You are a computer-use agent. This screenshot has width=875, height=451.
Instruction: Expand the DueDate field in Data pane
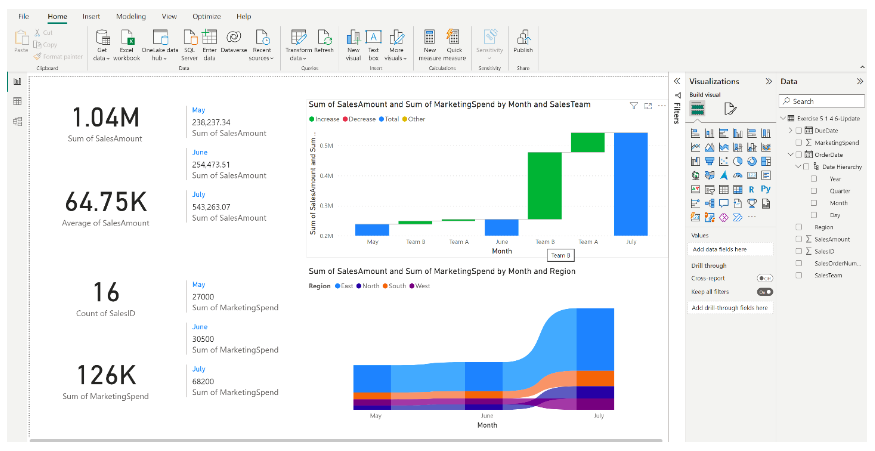790,130
